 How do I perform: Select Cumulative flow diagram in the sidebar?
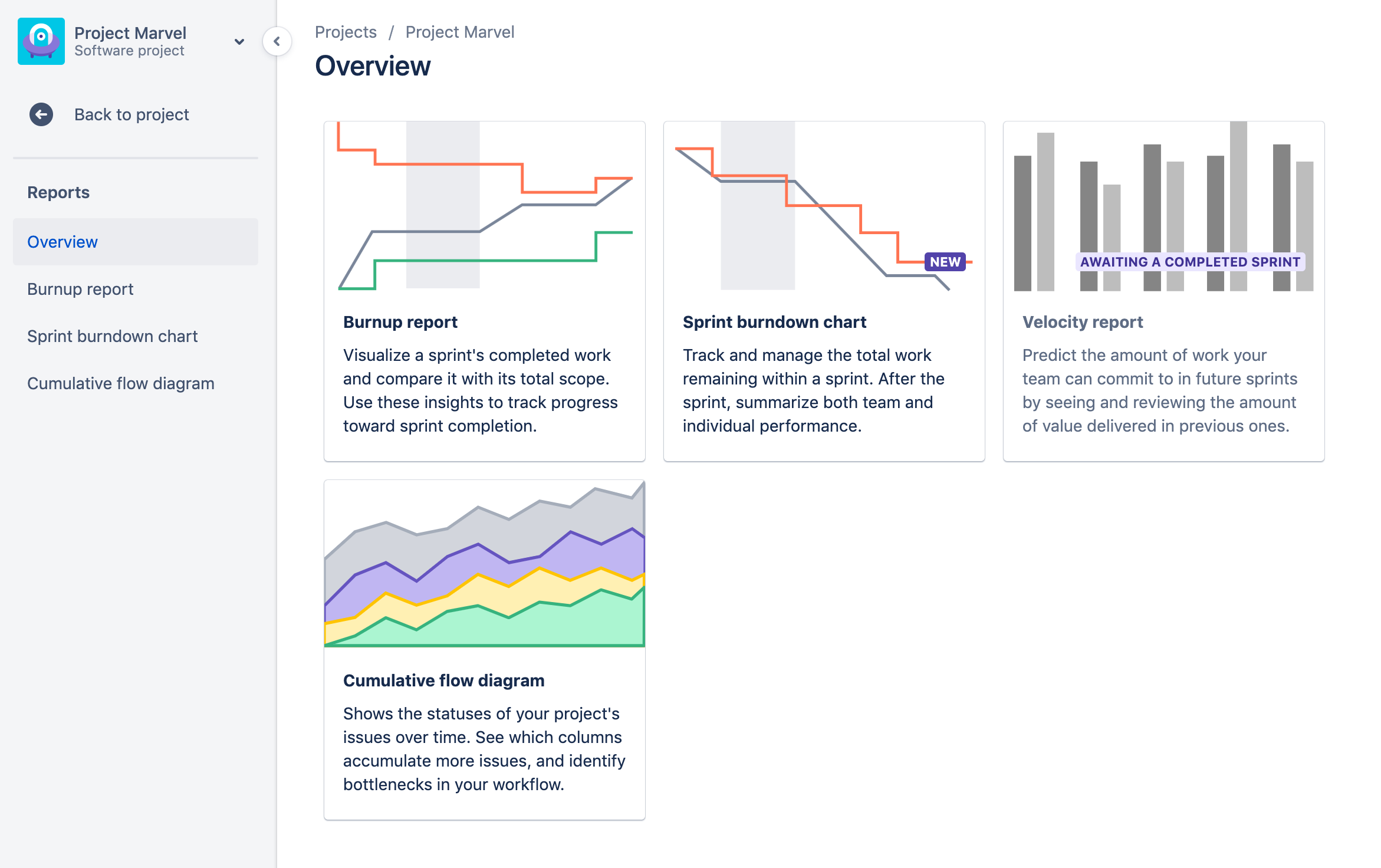[120, 383]
